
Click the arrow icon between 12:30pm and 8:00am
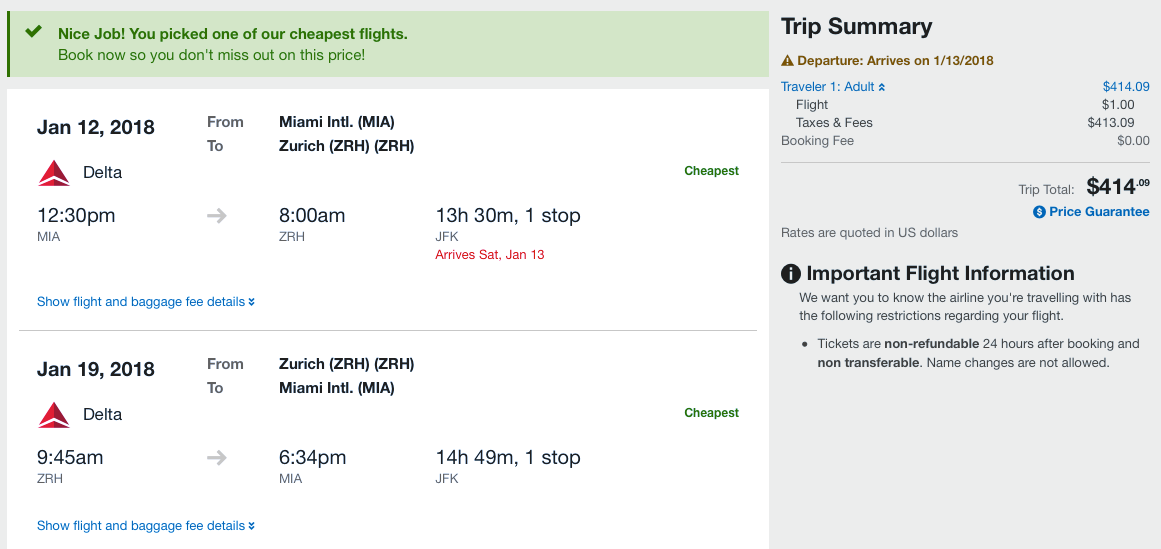(217, 216)
